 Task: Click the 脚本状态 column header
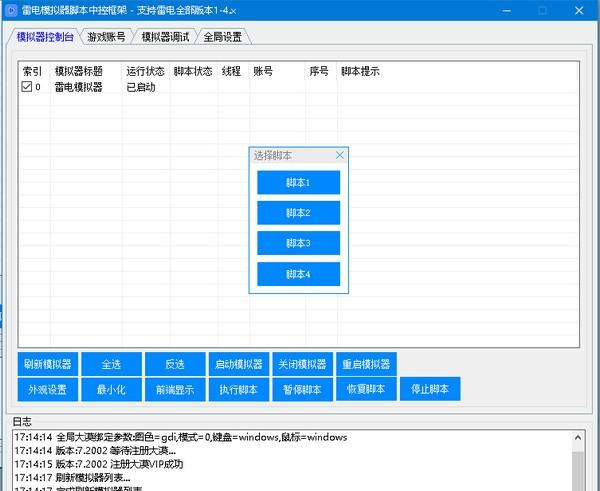tap(194, 71)
